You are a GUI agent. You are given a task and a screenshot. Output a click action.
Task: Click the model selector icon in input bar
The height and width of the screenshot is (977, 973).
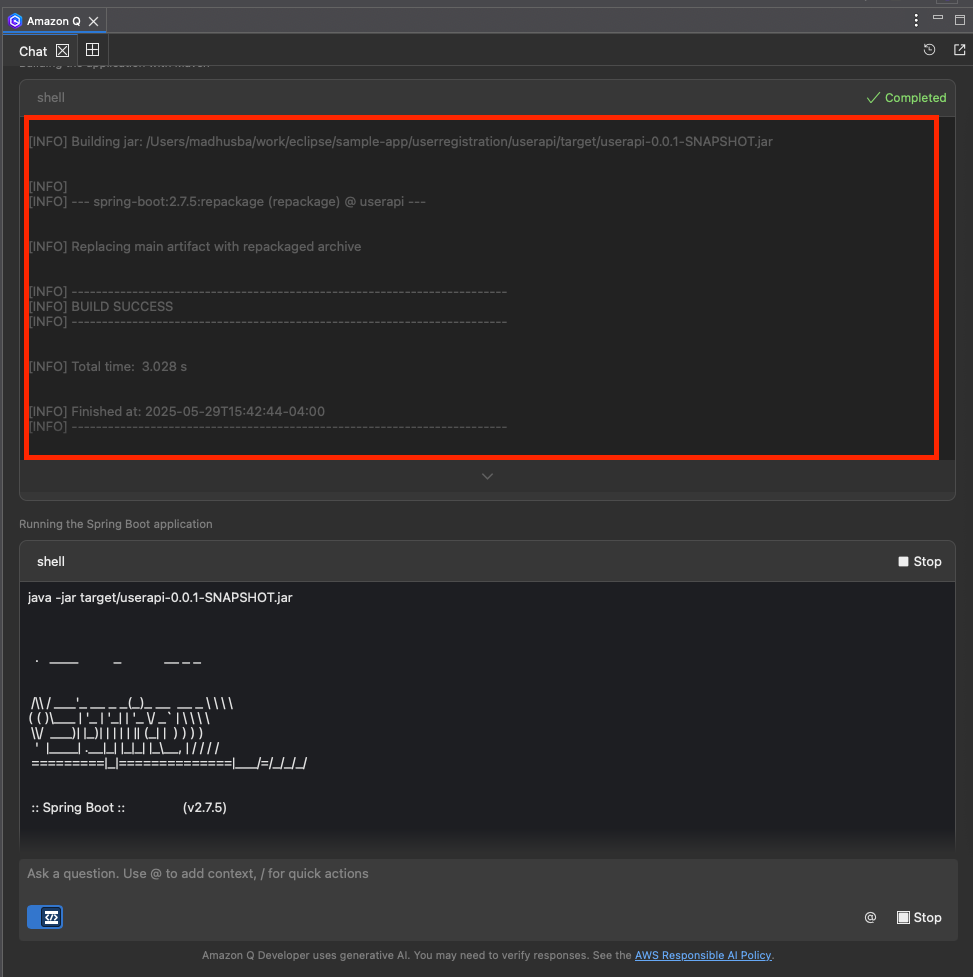tap(44, 917)
